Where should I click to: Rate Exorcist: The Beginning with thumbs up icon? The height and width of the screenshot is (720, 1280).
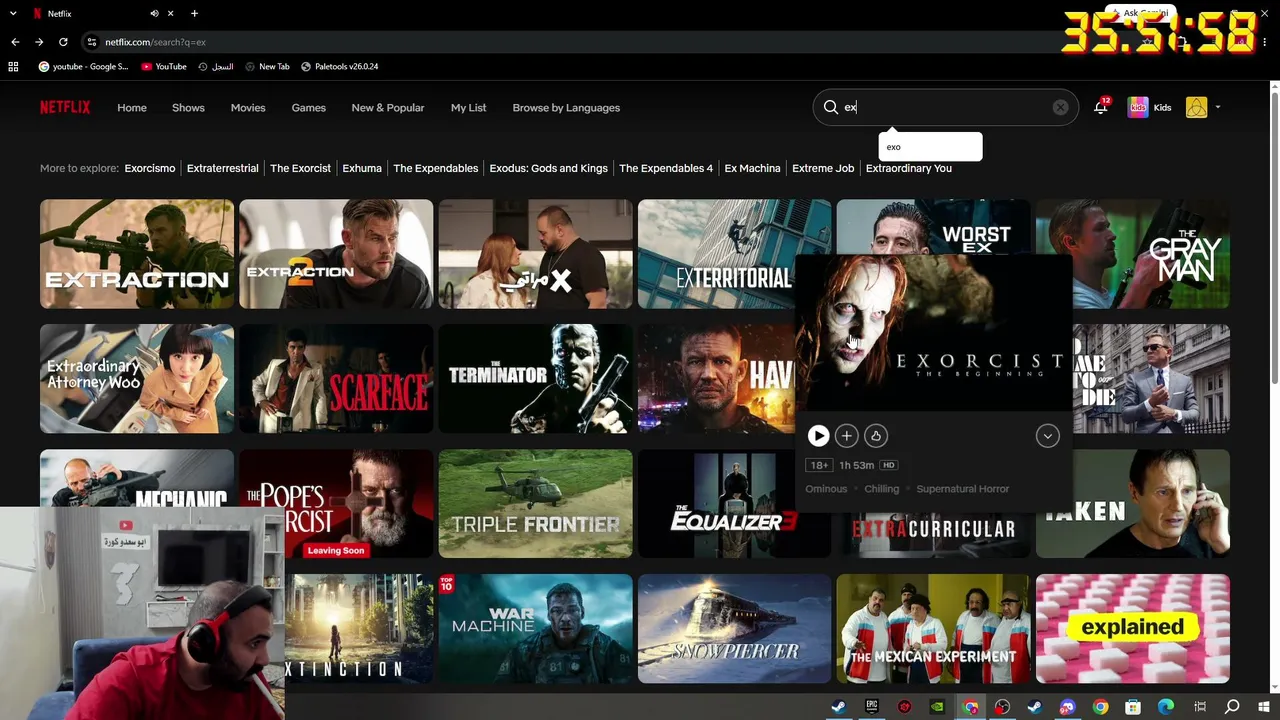(x=876, y=435)
